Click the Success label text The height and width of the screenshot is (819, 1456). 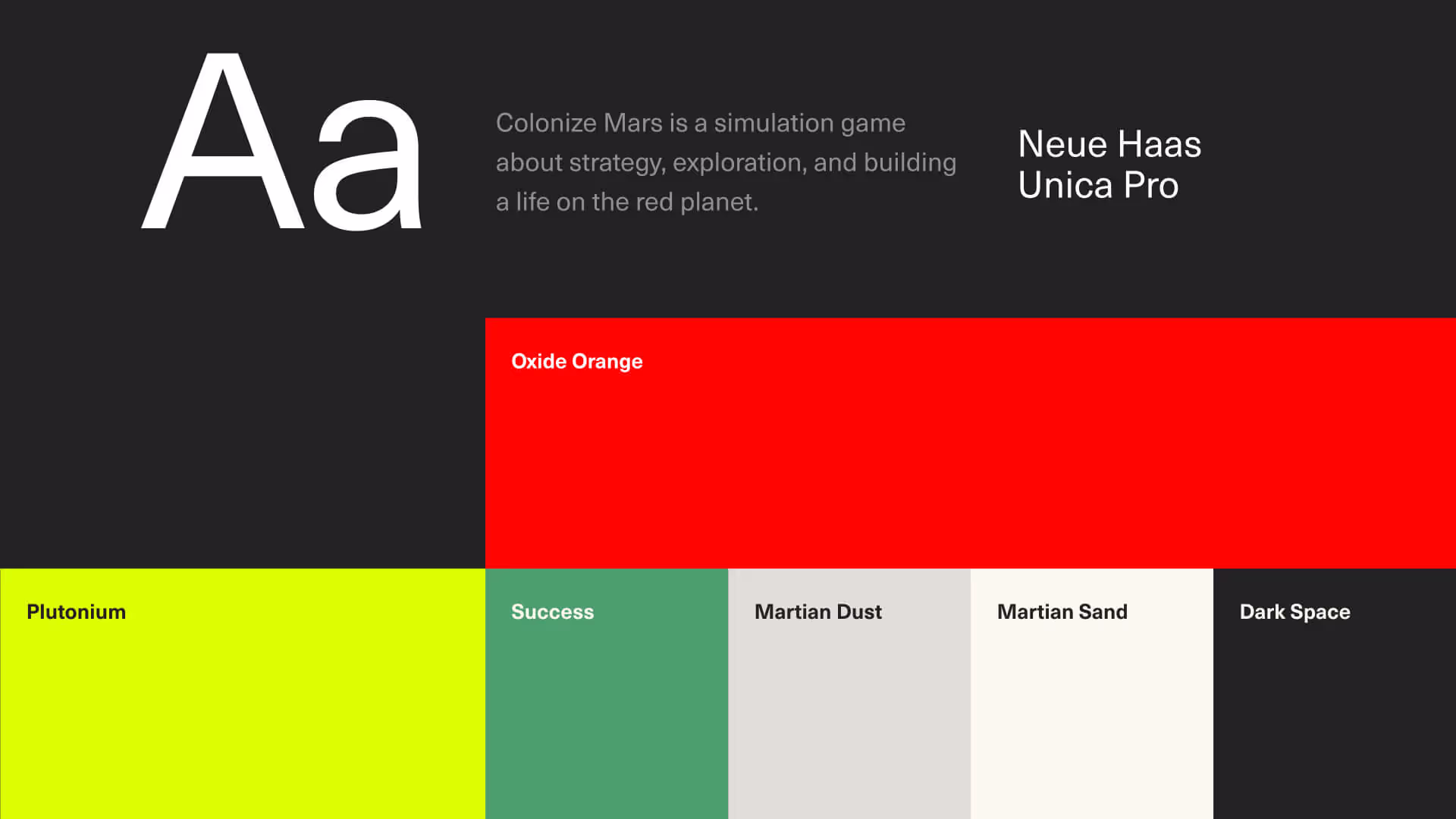pos(552,612)
